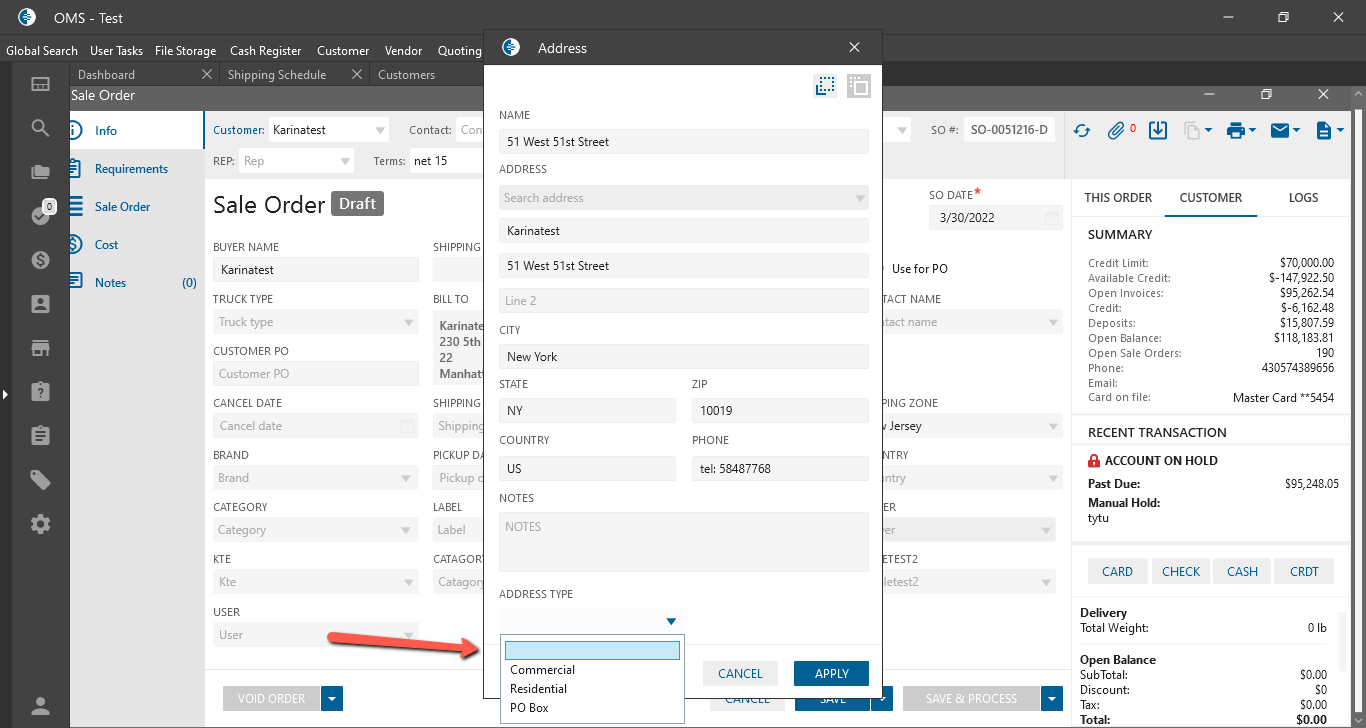Open the Kte dropdown

[316, 582]
